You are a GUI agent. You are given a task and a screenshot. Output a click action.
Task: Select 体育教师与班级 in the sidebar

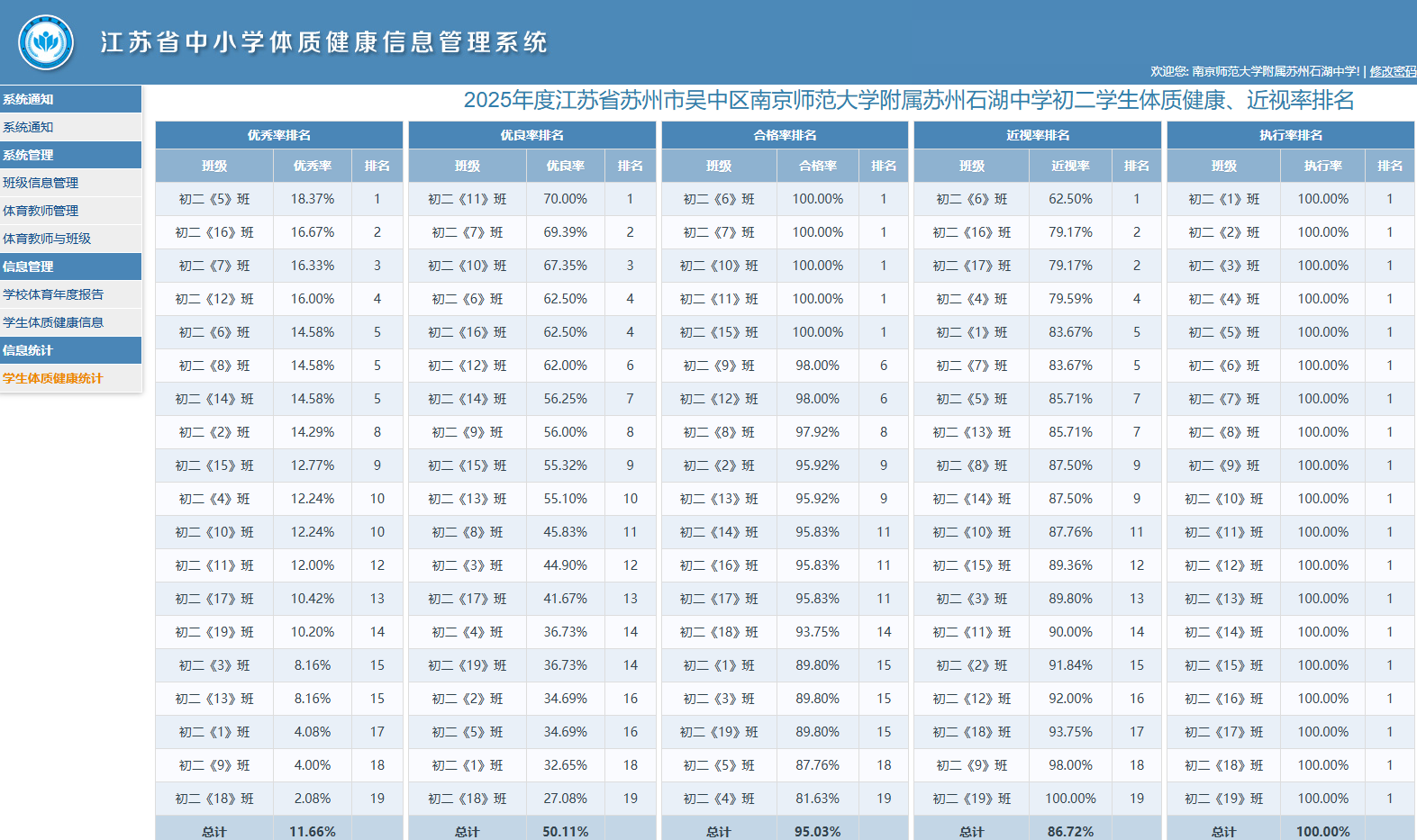[x=47, y=239]
